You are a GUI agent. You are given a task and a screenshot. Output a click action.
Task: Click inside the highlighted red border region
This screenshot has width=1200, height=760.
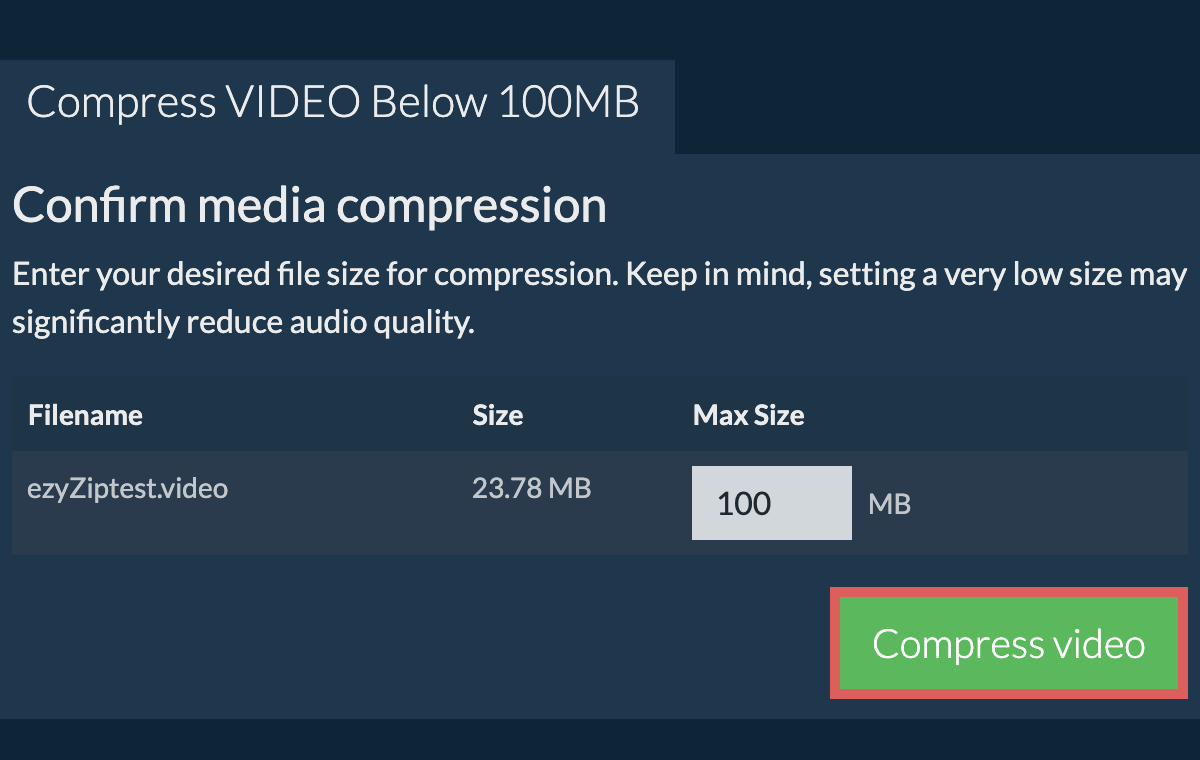1008,644
